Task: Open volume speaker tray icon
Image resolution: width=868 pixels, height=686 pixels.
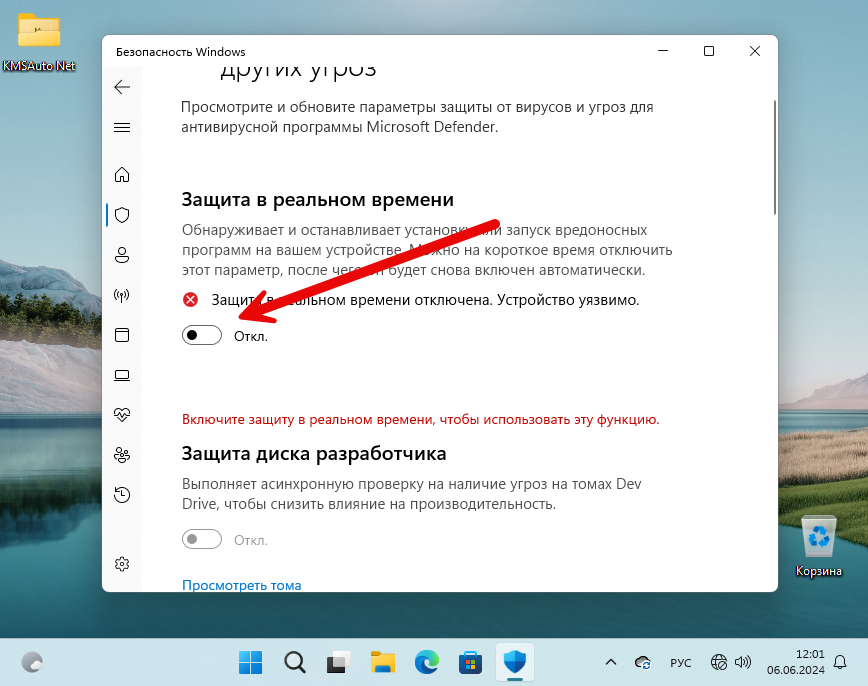Action: click(742, 662)
